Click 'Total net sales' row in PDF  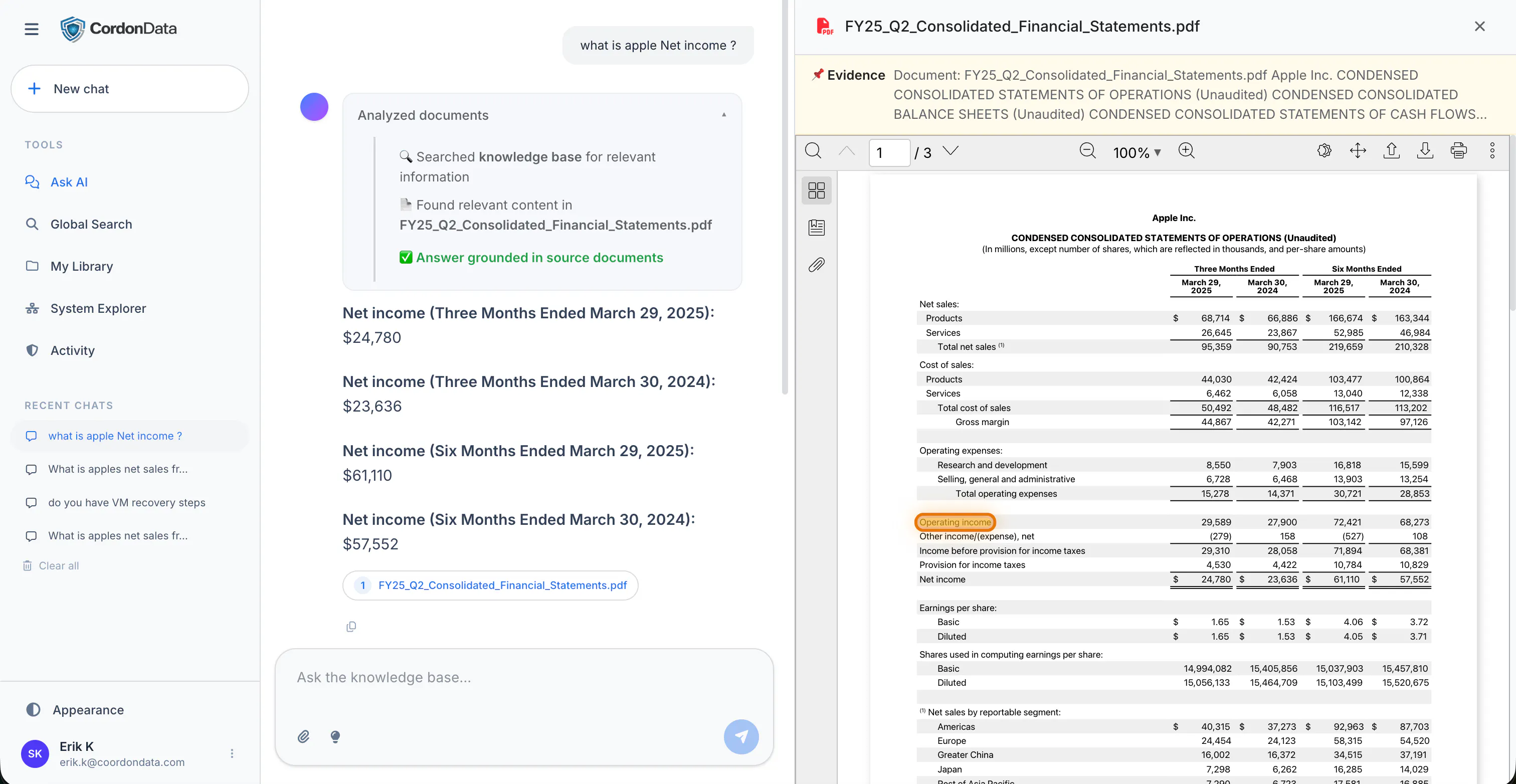click(x=1174, y=347)
